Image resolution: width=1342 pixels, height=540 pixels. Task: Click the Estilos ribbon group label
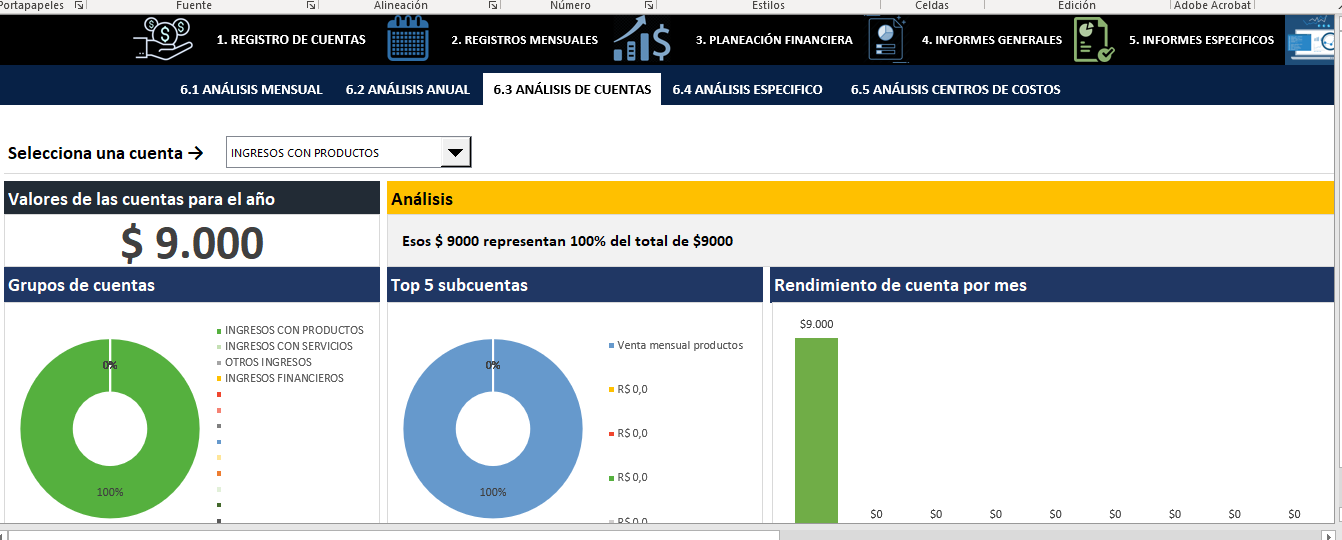click(x=768, y=5)
